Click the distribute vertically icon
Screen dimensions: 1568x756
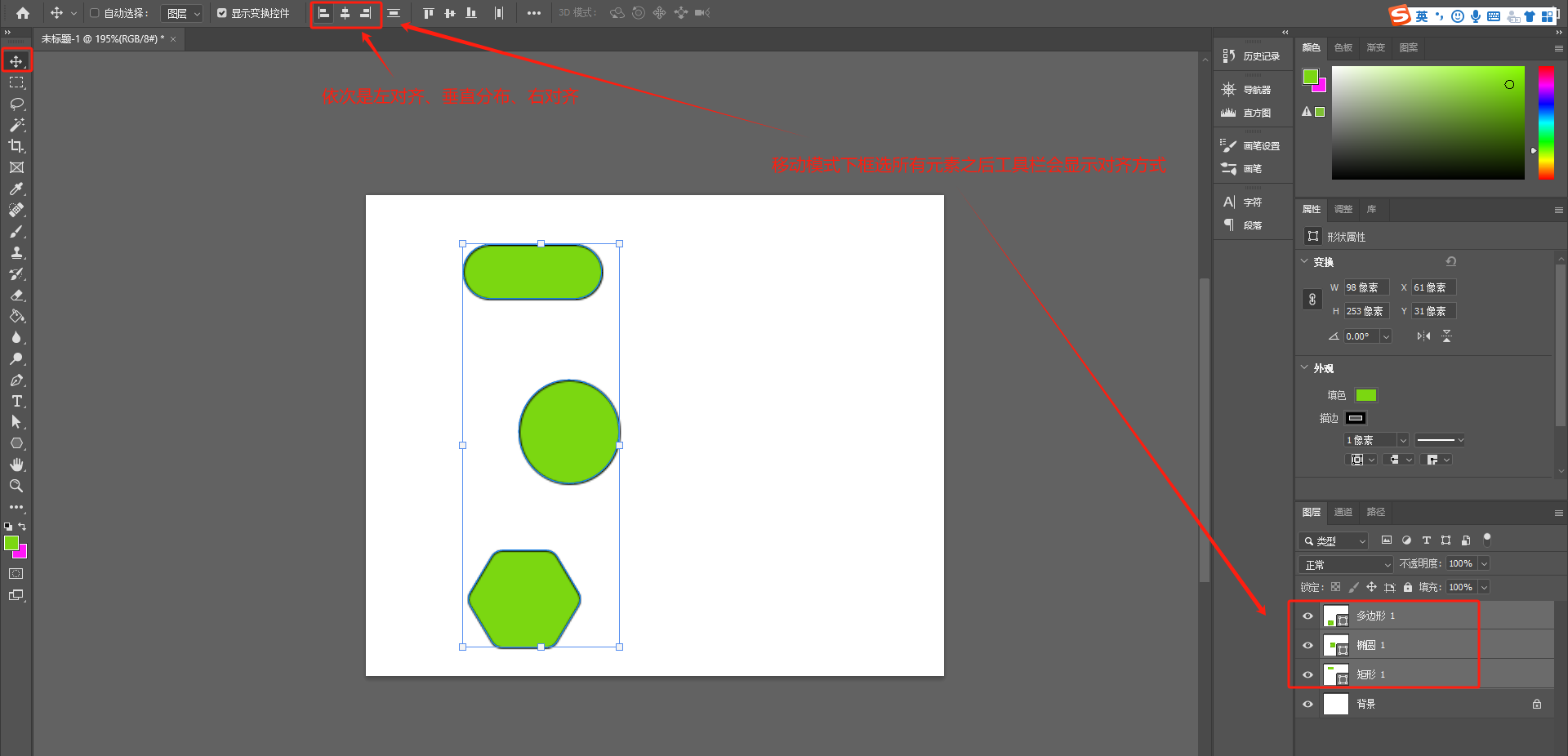pyautogui.click(x=394, y=13)
